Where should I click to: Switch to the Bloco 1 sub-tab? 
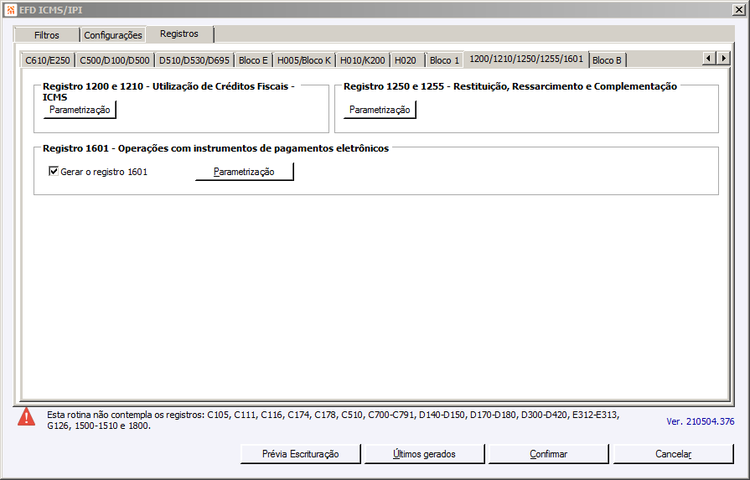click(444, 60)
